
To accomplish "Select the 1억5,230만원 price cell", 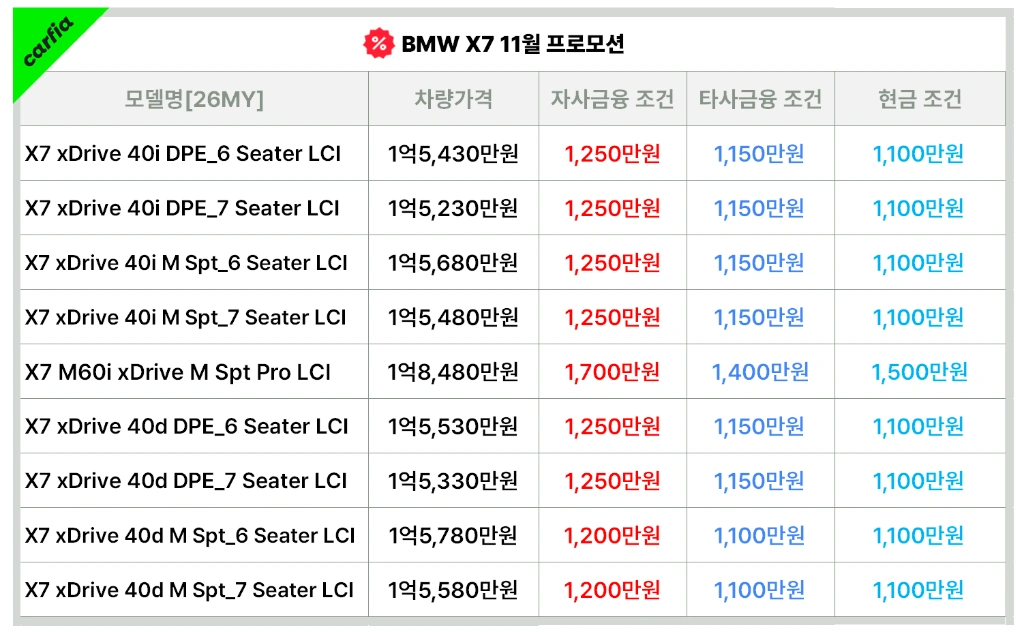I will 453,208.
